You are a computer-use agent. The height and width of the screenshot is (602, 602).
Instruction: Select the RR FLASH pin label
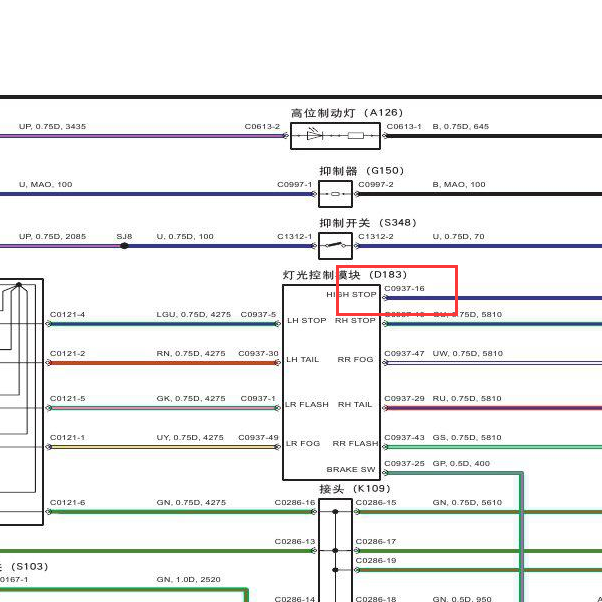(355, 443)
